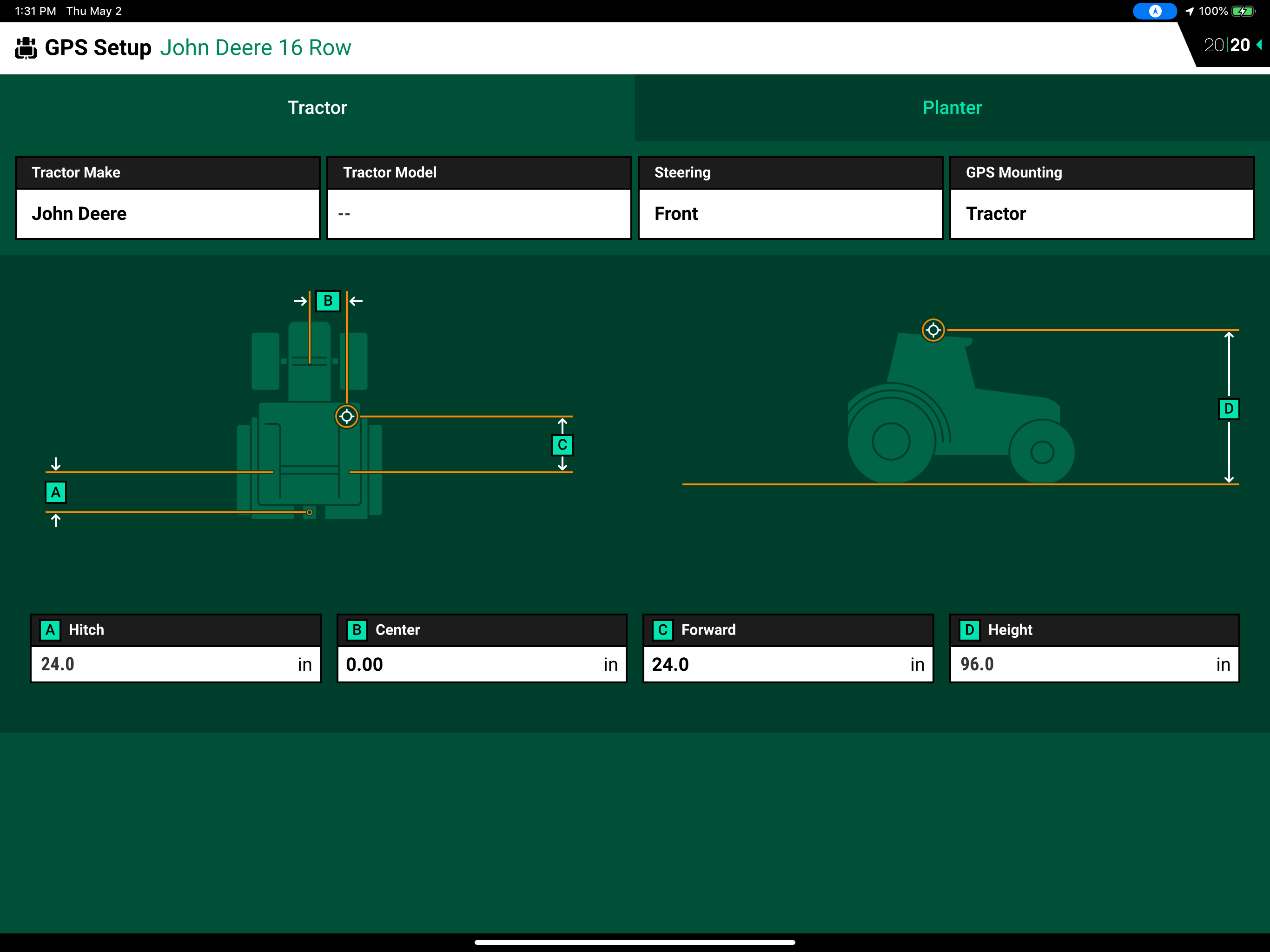The height and width of the screenshot is (952, 1270).
Task: Tap the B marker above the tractor diagram
Action: [328, 301]
